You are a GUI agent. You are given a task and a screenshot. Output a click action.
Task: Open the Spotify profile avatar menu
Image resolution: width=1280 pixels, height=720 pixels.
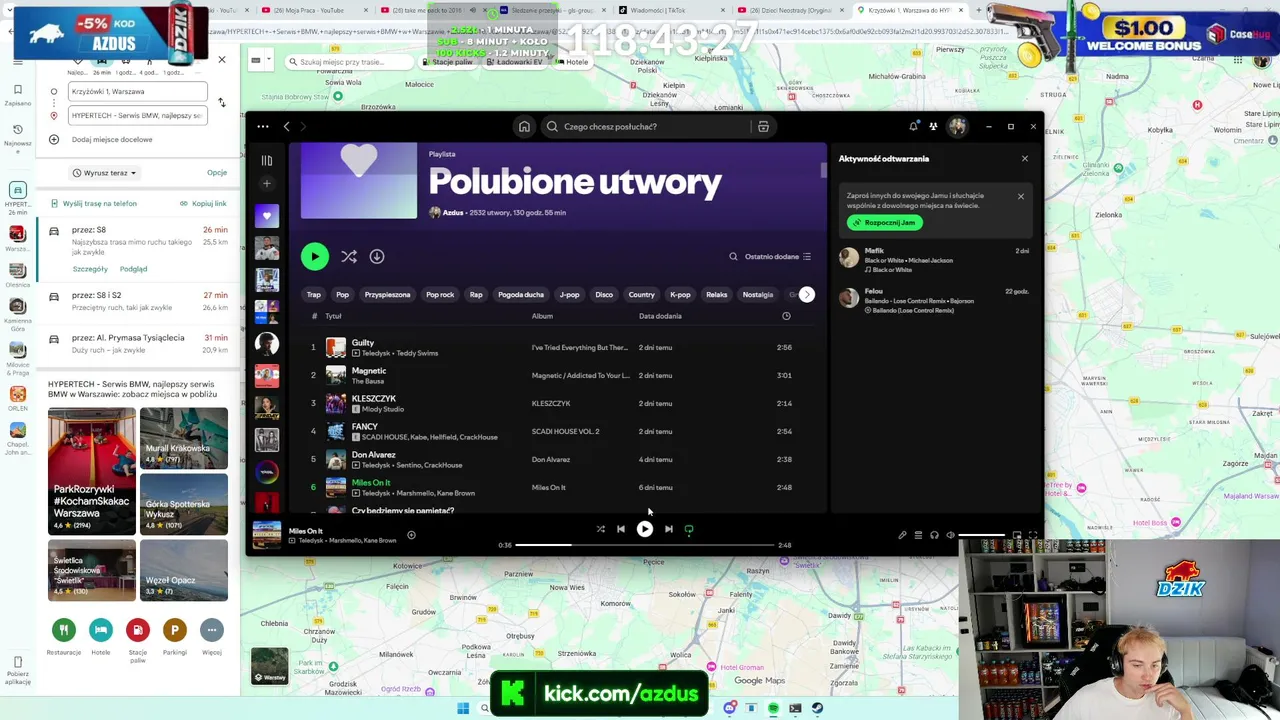click(x=957, y=126)
